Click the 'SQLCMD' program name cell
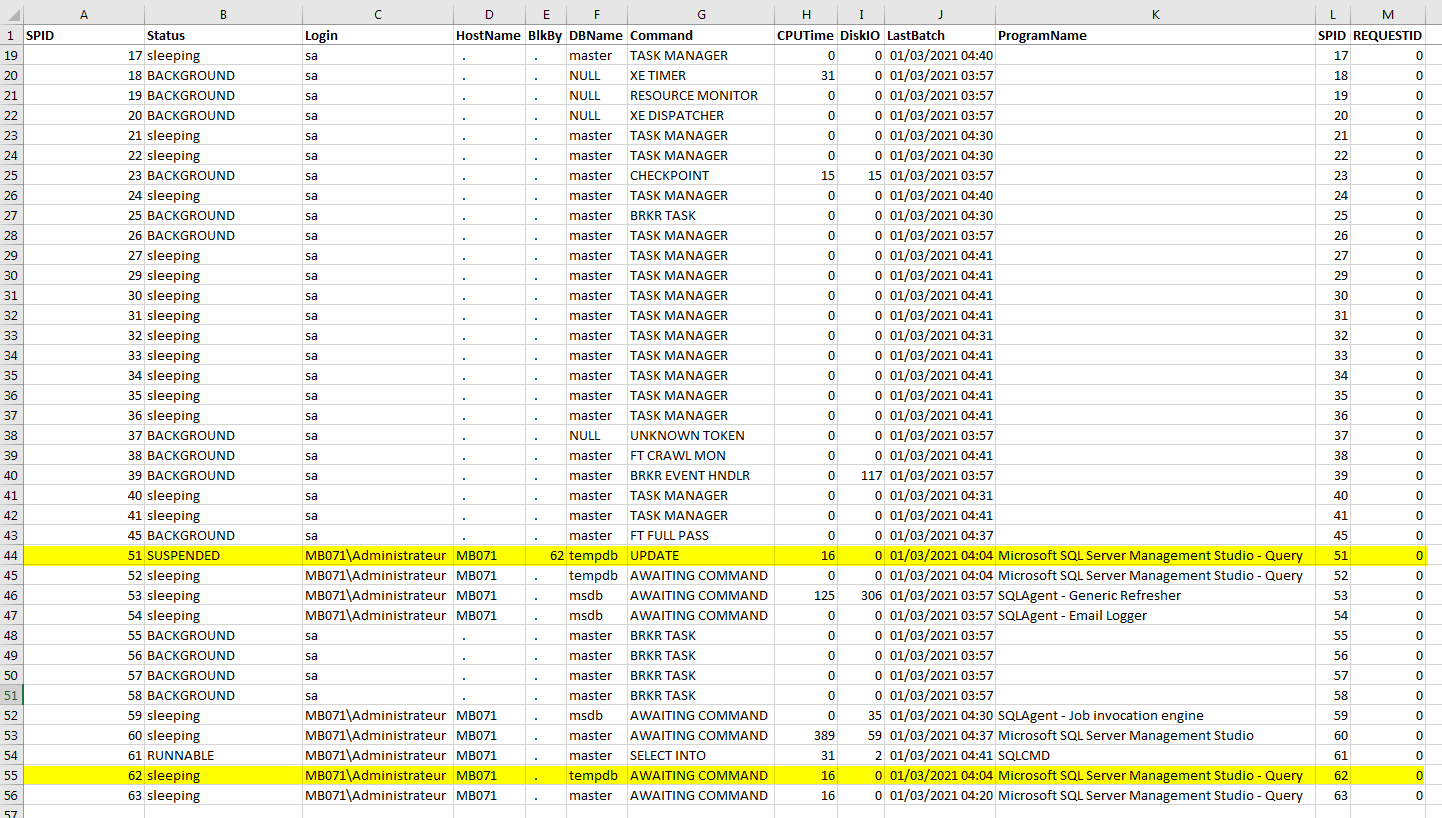This screenshot has width=1442, height=818. [1155, 755]
